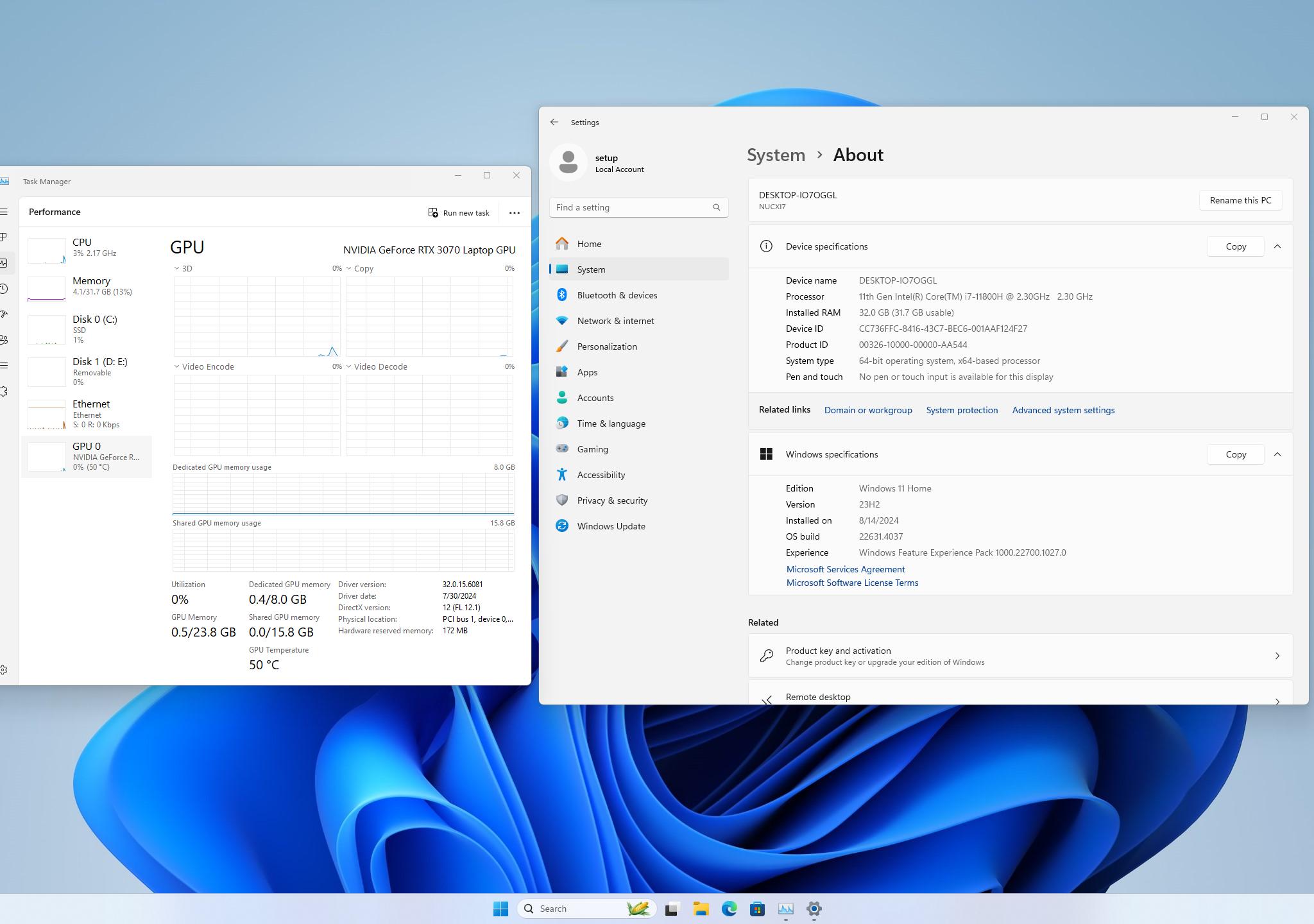
Task: Select CPU in performance list
Action: tap(87, 249)
